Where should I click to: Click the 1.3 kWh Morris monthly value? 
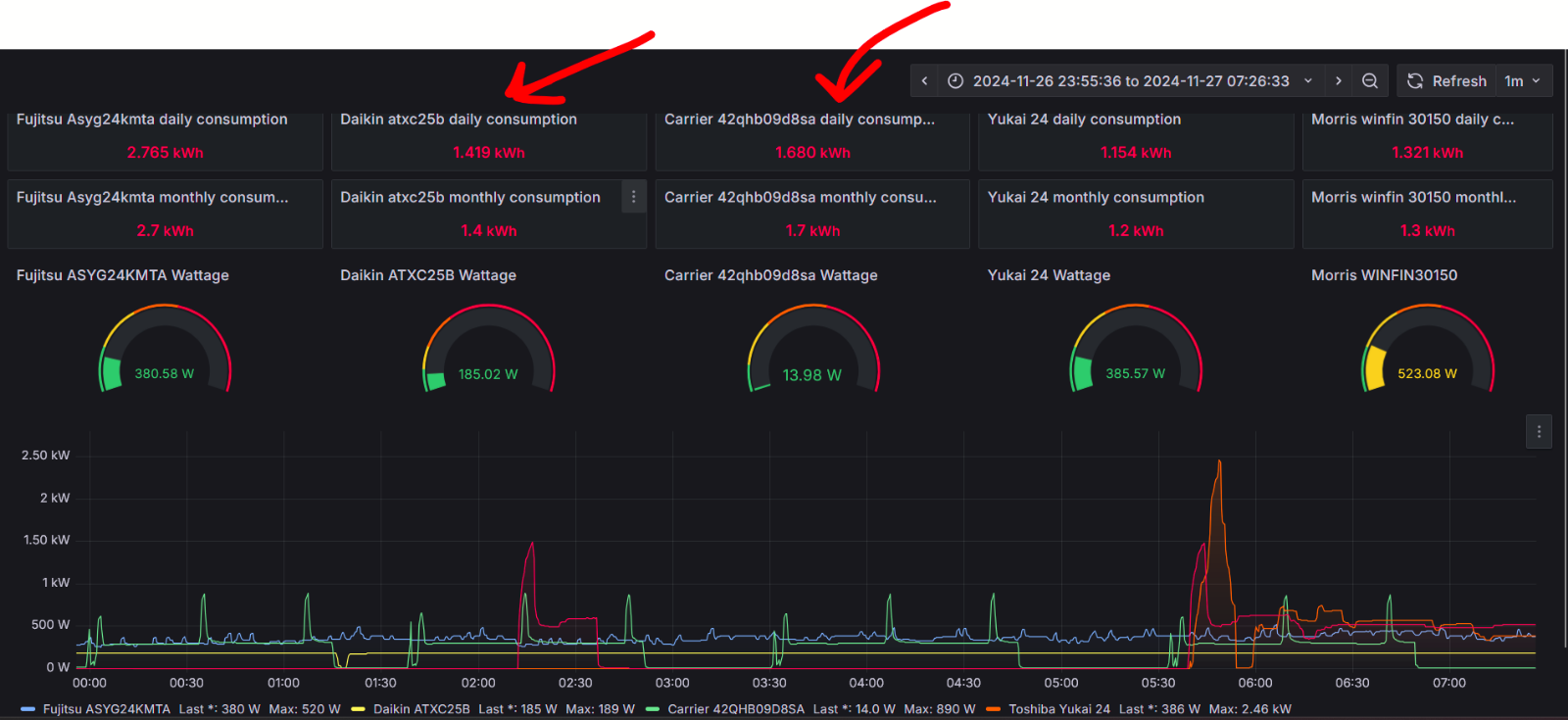[x=1427, y=231]
